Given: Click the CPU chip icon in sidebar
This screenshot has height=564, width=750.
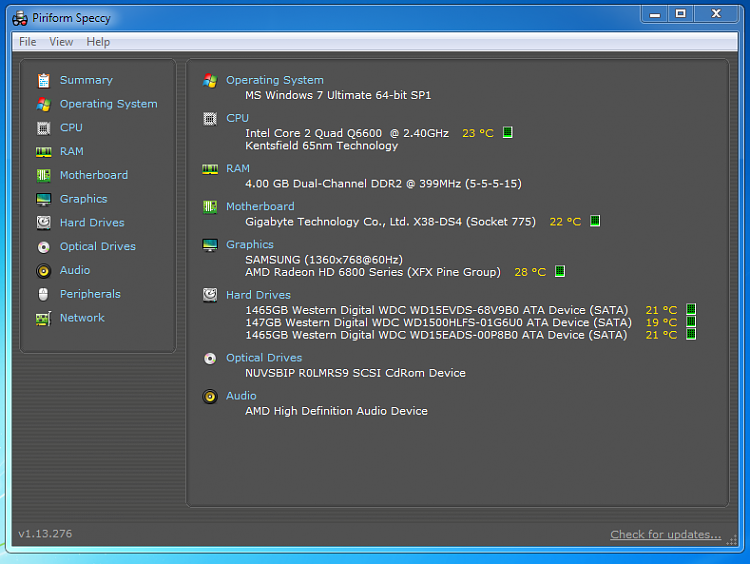Looking at the screenshot, I should click(x=44, y=128).
